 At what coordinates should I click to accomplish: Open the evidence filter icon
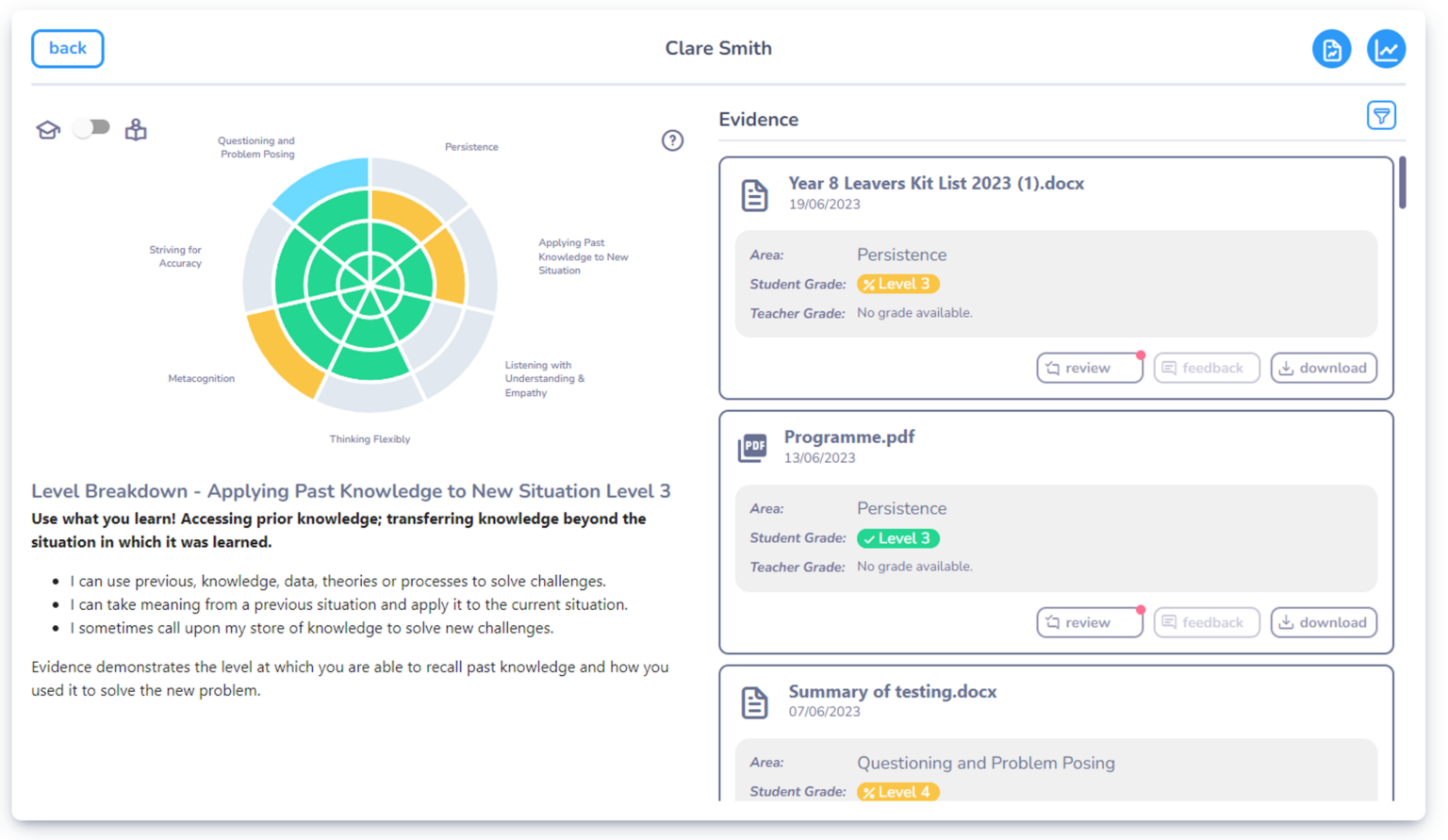(x=1381, y=116)
